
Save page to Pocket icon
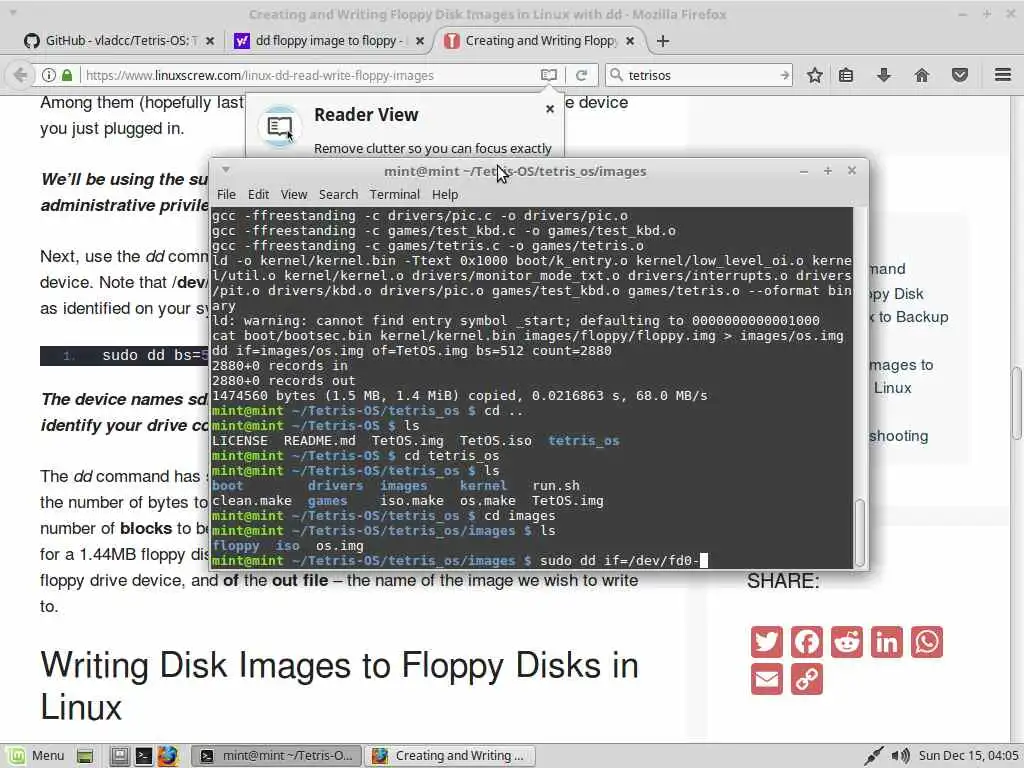(x=959, y=75)
